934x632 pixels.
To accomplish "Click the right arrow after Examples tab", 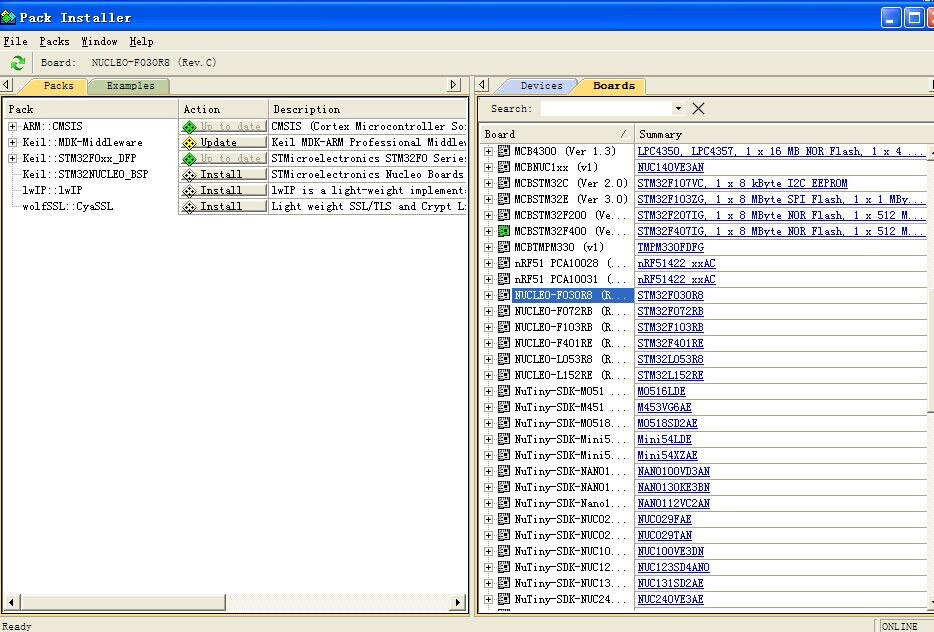I will click(x=454, y=85).
